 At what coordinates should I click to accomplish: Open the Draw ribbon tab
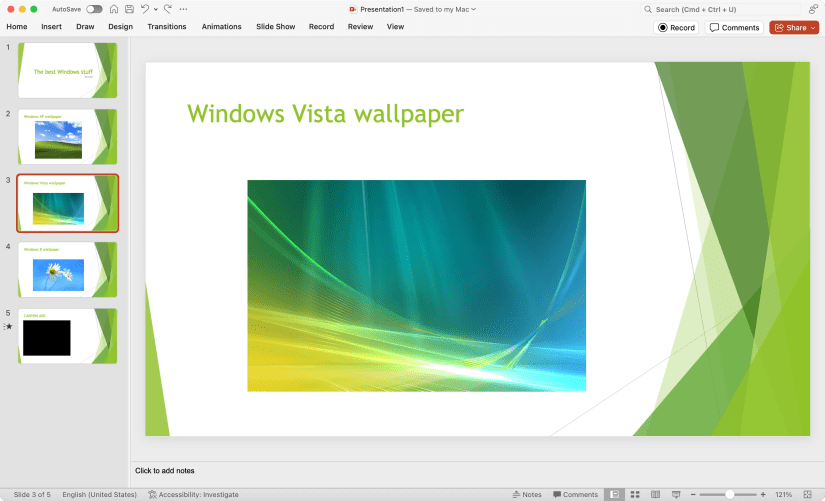[x=85, y=26]
